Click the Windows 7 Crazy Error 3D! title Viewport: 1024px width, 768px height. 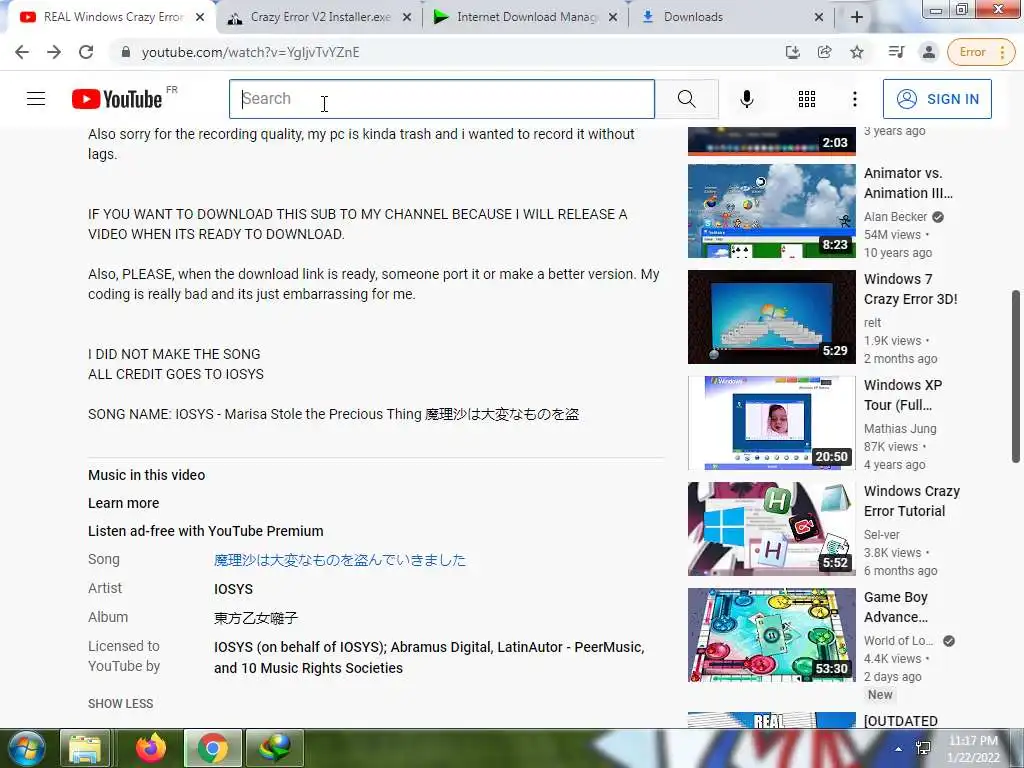tap(910, 289)
